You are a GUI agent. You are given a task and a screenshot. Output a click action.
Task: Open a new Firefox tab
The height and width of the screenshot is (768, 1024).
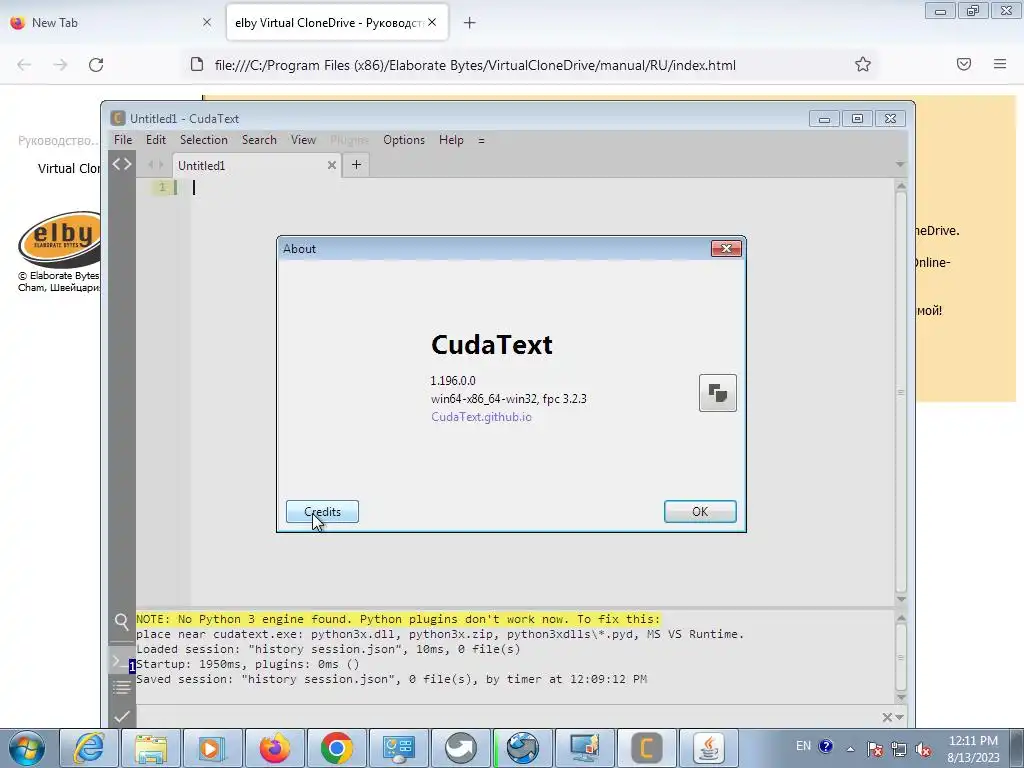470,23
